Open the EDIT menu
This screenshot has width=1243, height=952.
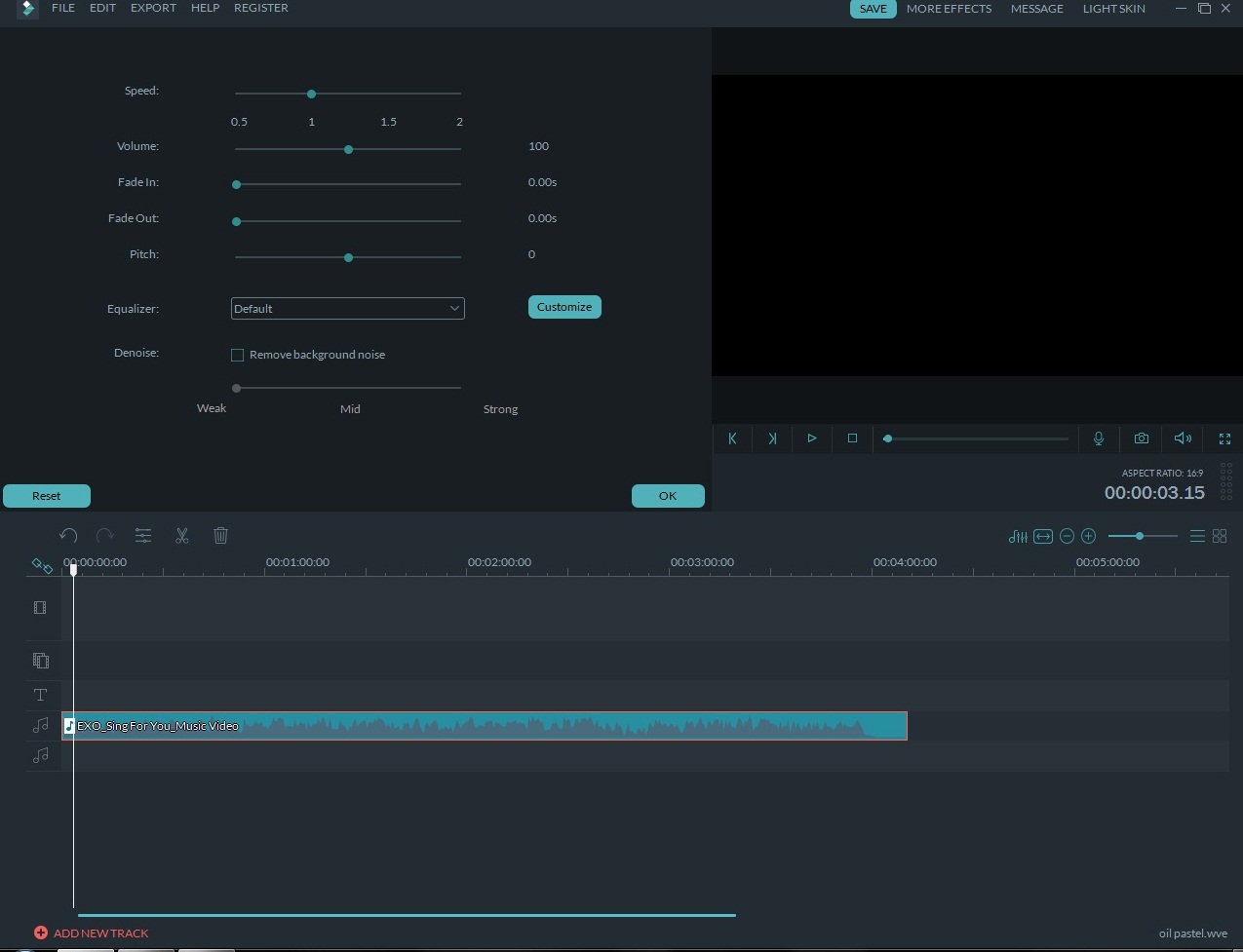point(102,8)
